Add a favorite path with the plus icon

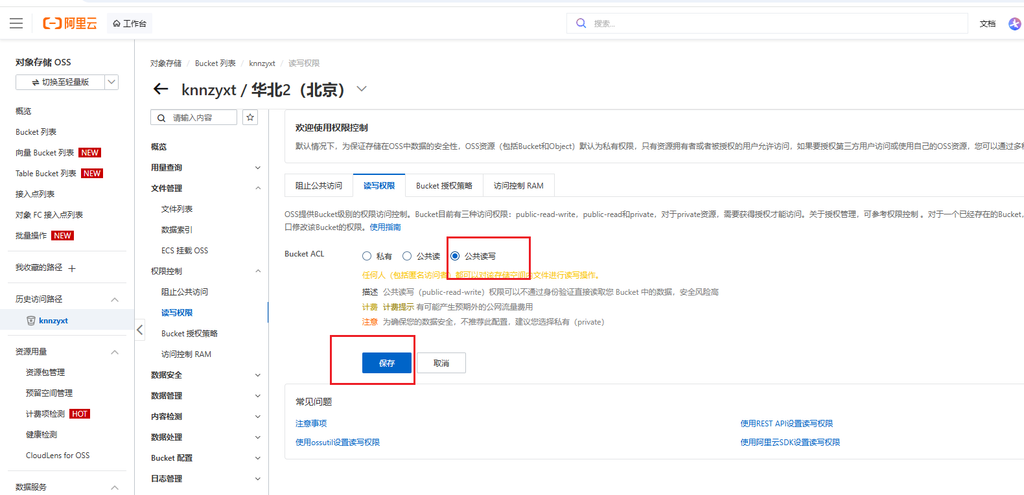[x=72, y=268]
